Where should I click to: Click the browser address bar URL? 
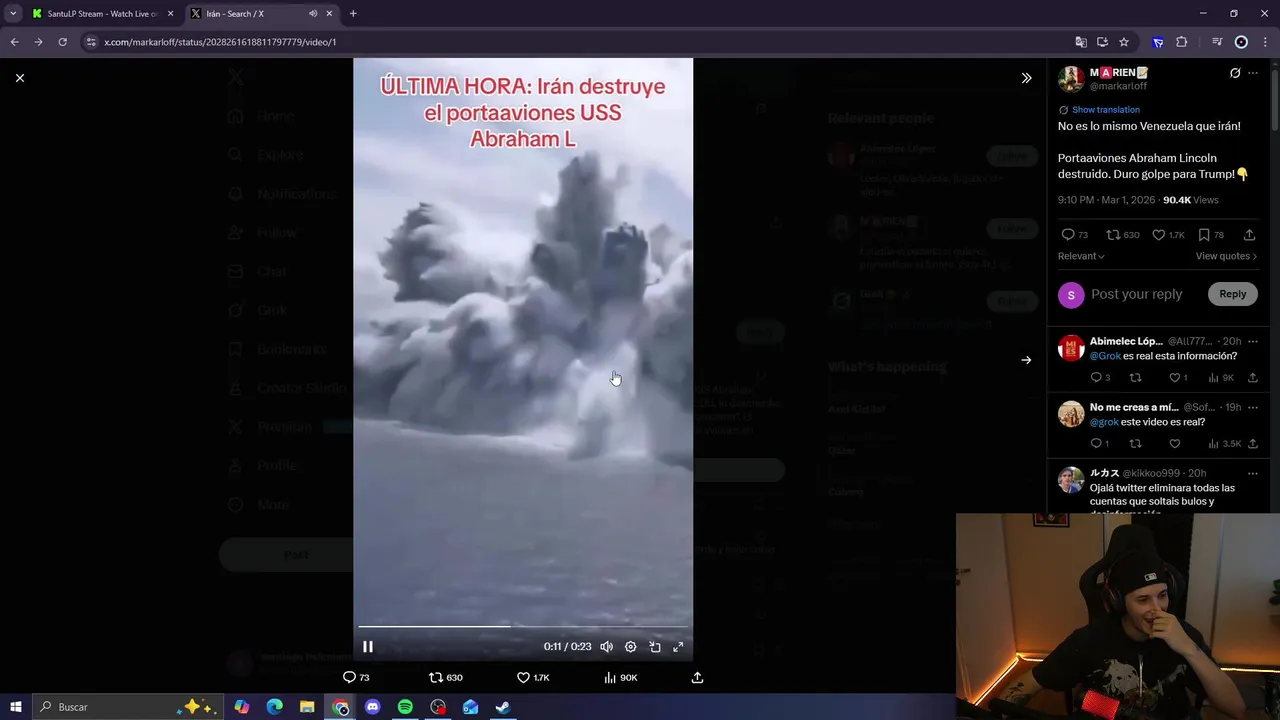pos(220,42)
